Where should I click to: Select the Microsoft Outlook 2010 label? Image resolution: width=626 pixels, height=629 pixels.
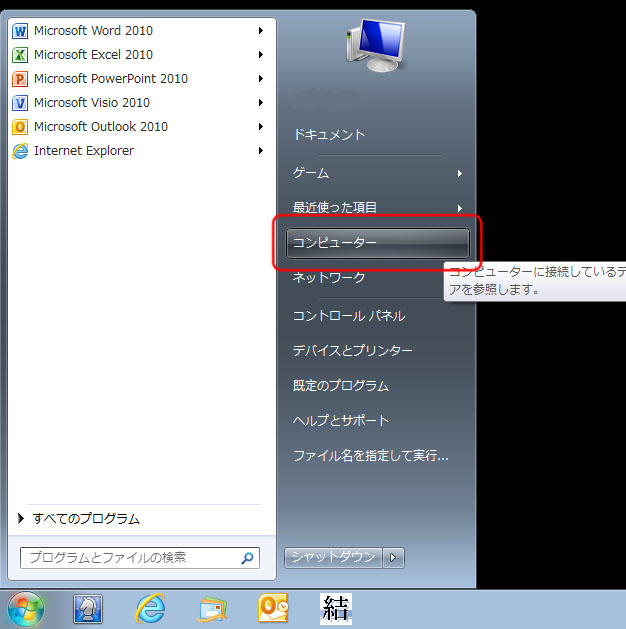coord(101,127)
